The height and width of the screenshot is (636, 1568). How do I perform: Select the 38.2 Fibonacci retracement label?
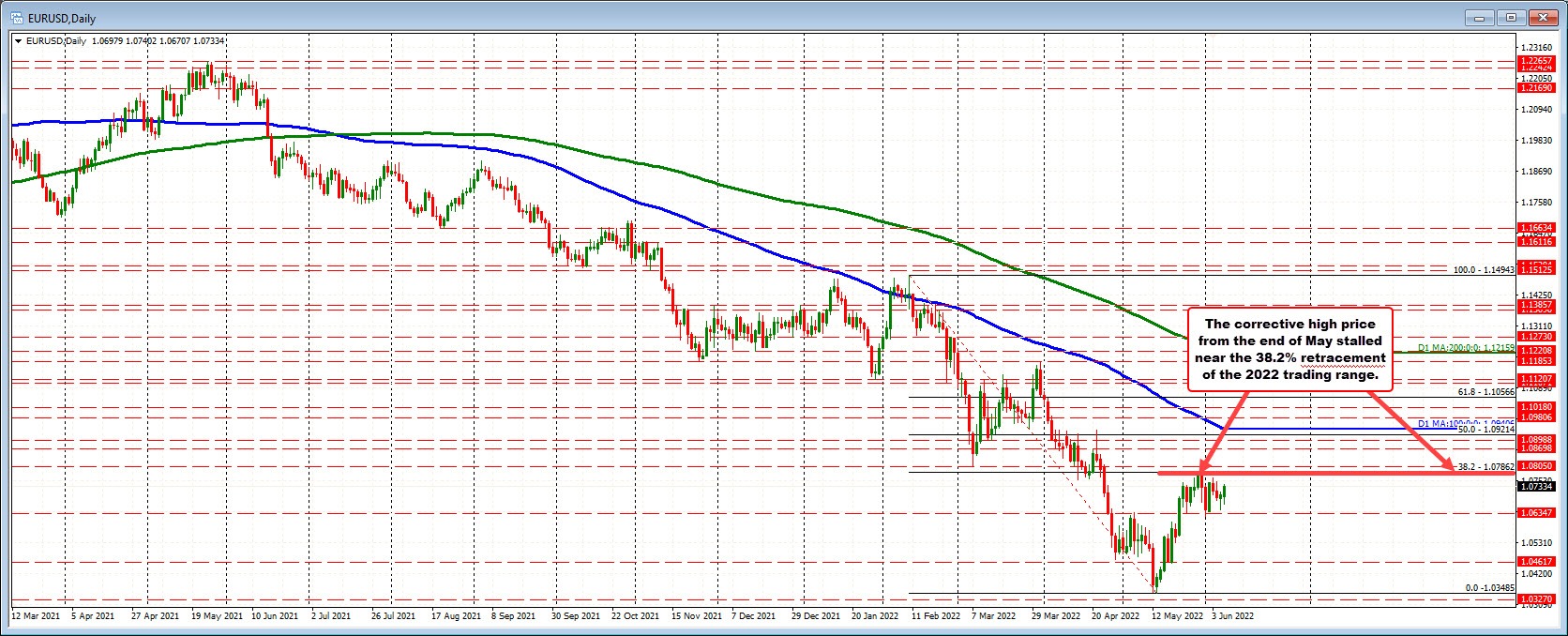click(1485, 465)
